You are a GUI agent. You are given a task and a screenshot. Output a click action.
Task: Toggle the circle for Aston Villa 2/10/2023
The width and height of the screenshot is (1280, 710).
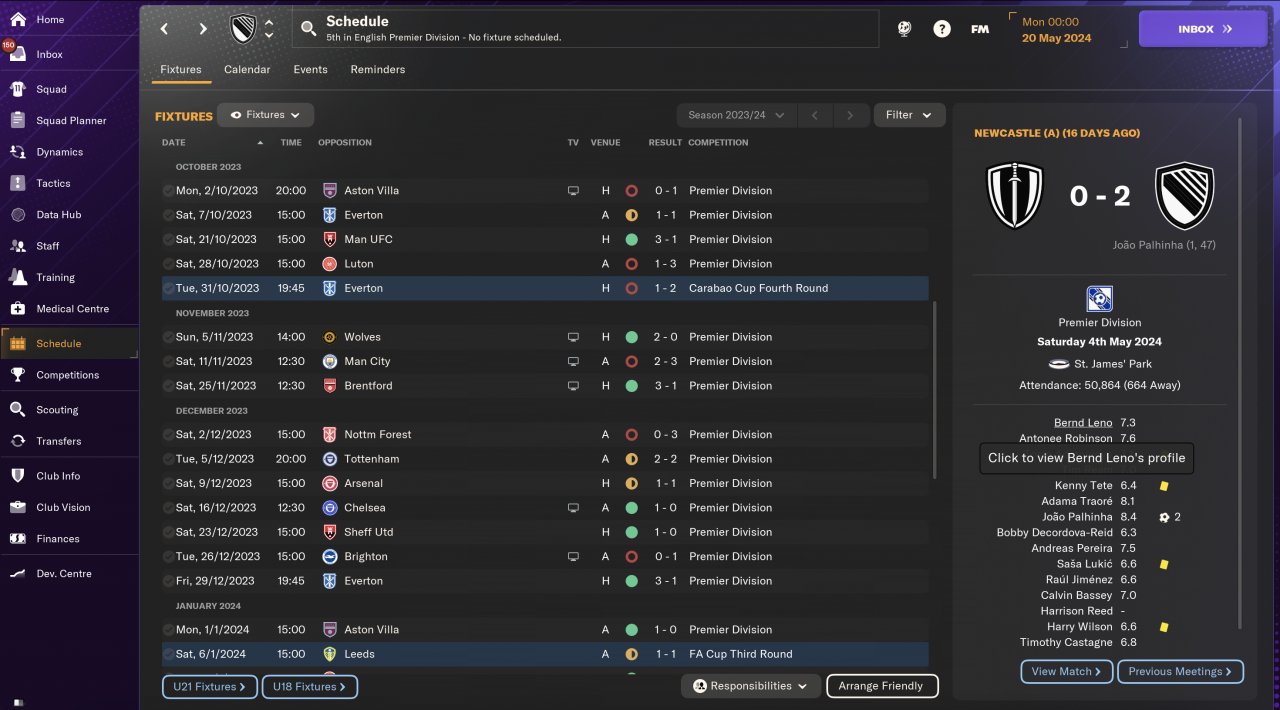pyautogui.click(x=168, y=190)
